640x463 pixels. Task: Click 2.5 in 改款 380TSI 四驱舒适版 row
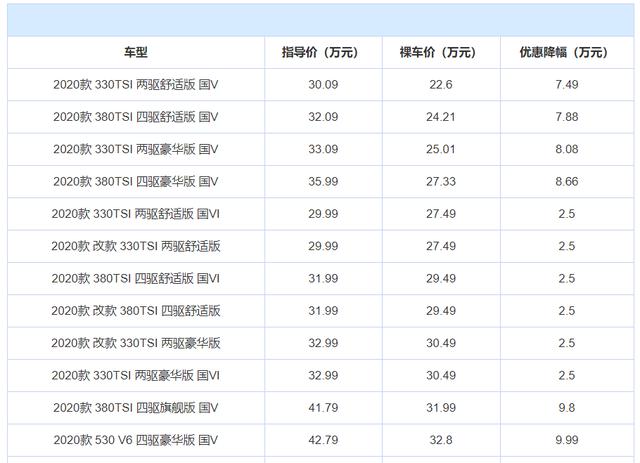tap(567, 310)
